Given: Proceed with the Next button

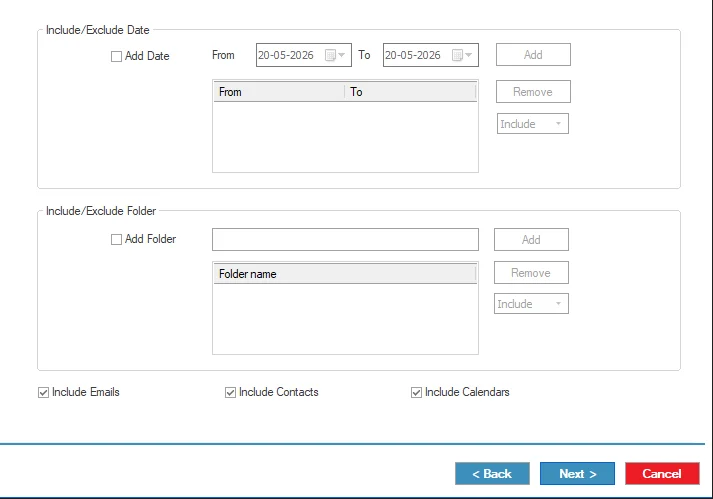Looking at the screenshot, I should [x=577, y=474].
